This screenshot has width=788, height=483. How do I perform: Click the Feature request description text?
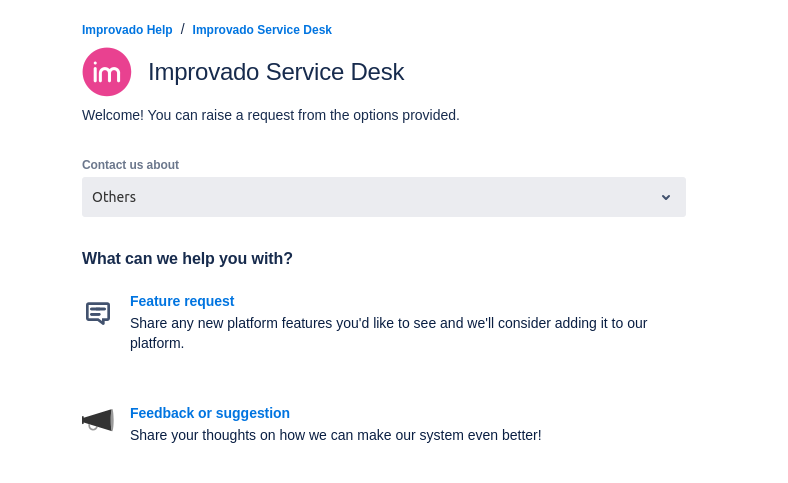388,323
